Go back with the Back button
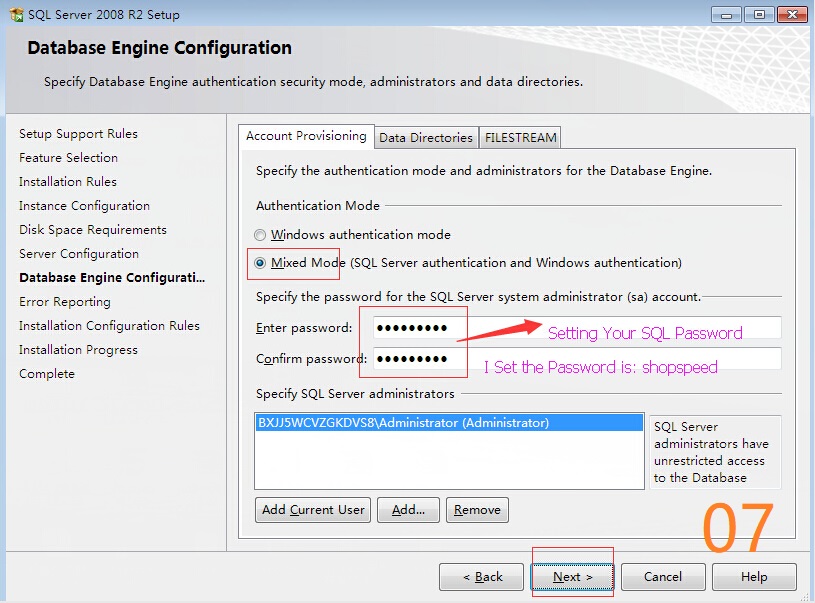The width and height of the screenshot is (815, 603). click(482, 577)
